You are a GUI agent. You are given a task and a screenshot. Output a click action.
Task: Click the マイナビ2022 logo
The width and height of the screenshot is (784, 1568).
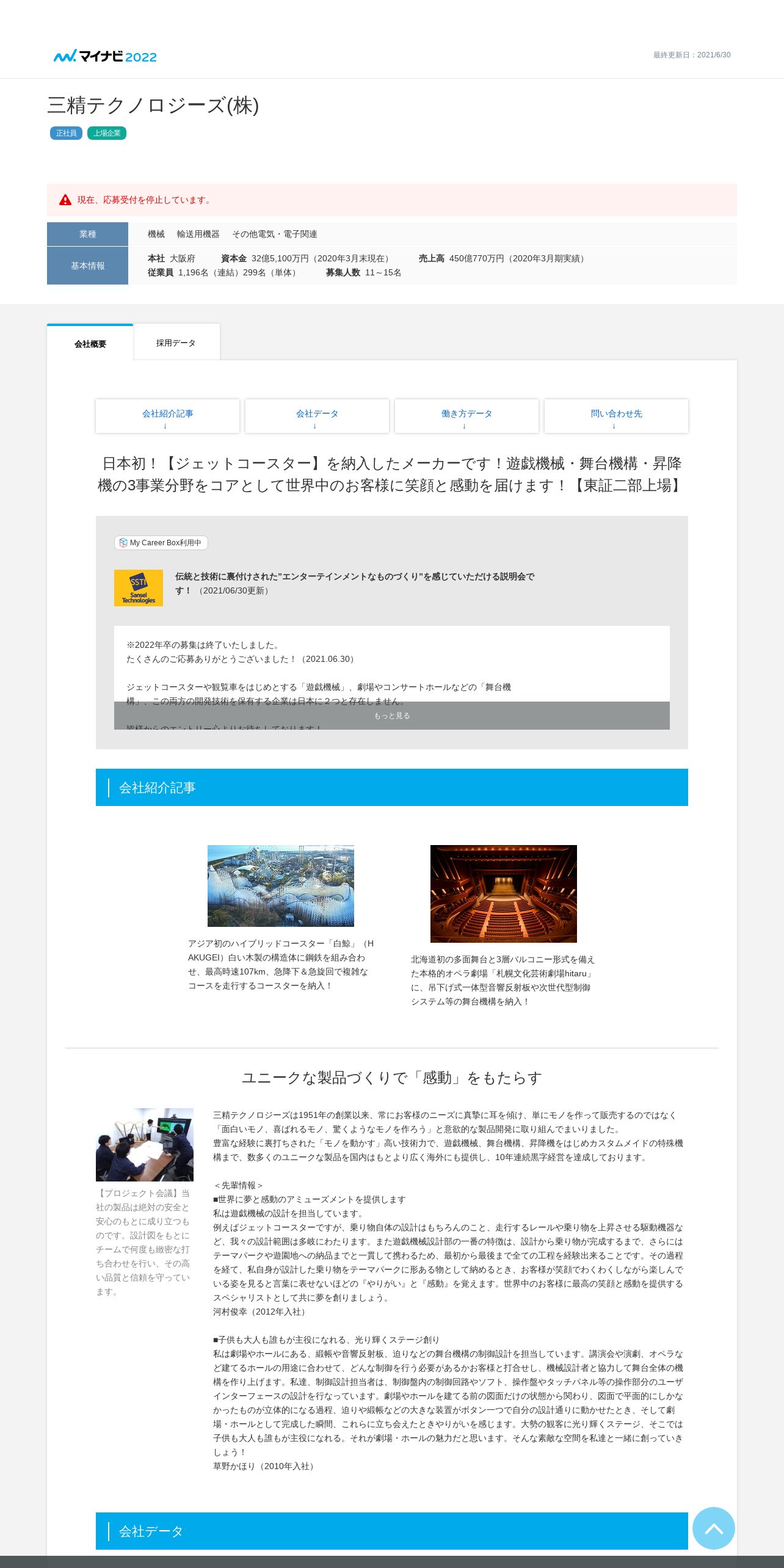coord(105,56)
